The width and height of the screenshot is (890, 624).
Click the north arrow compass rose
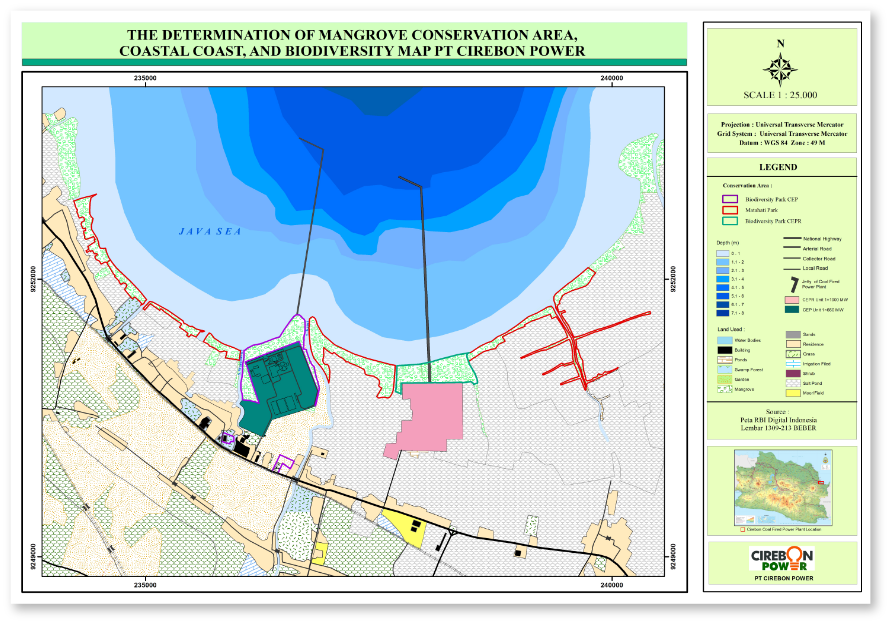coord(780,70)
